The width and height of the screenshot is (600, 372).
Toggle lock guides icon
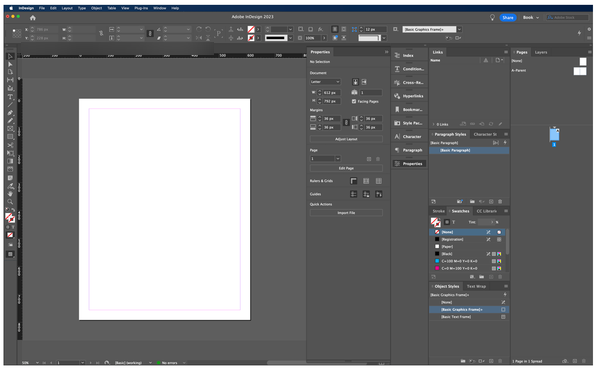pos(366,194)
